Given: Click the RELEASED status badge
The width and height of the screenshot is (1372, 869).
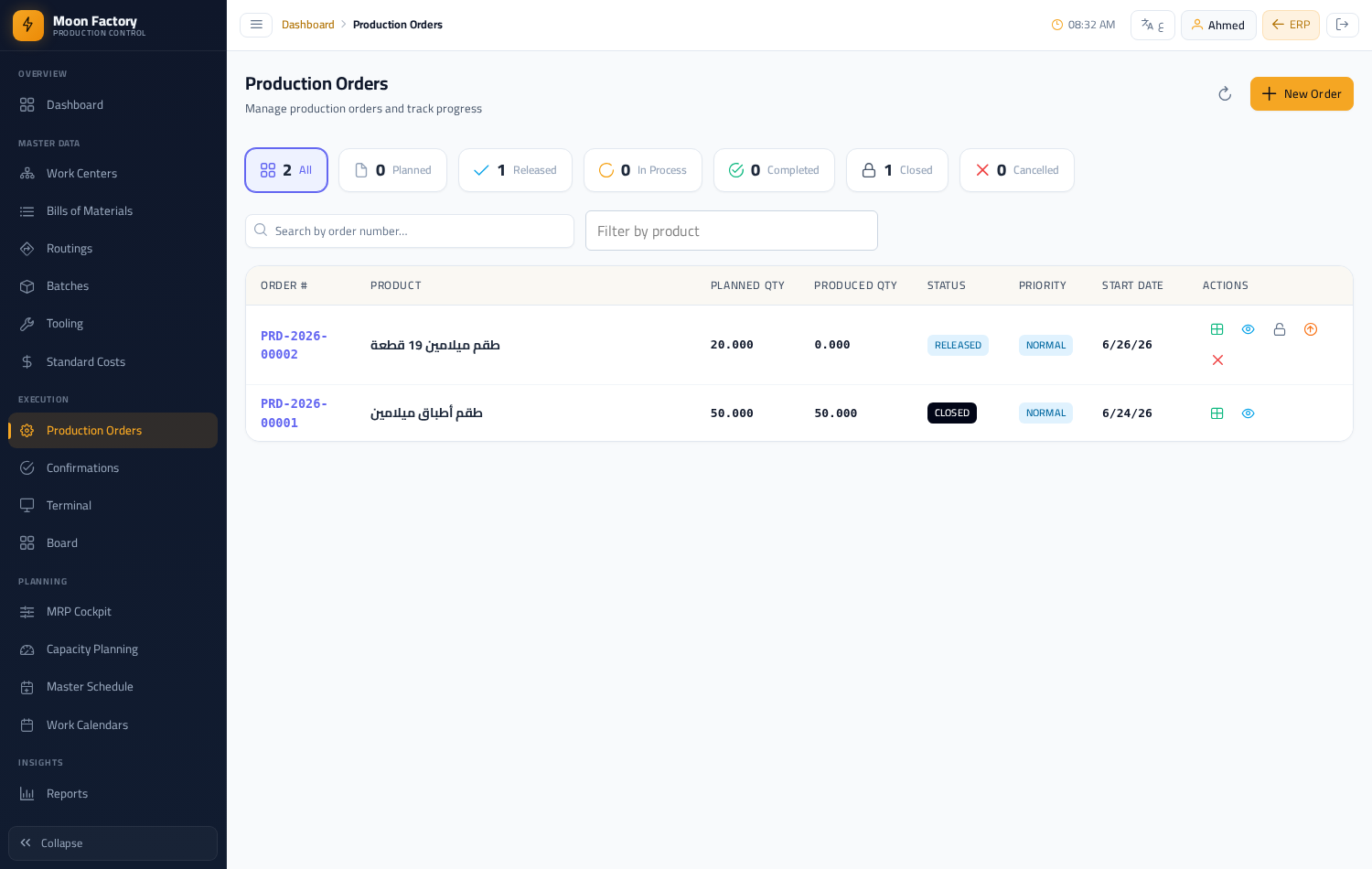Looking at the screenshot, I should [958, 345].
